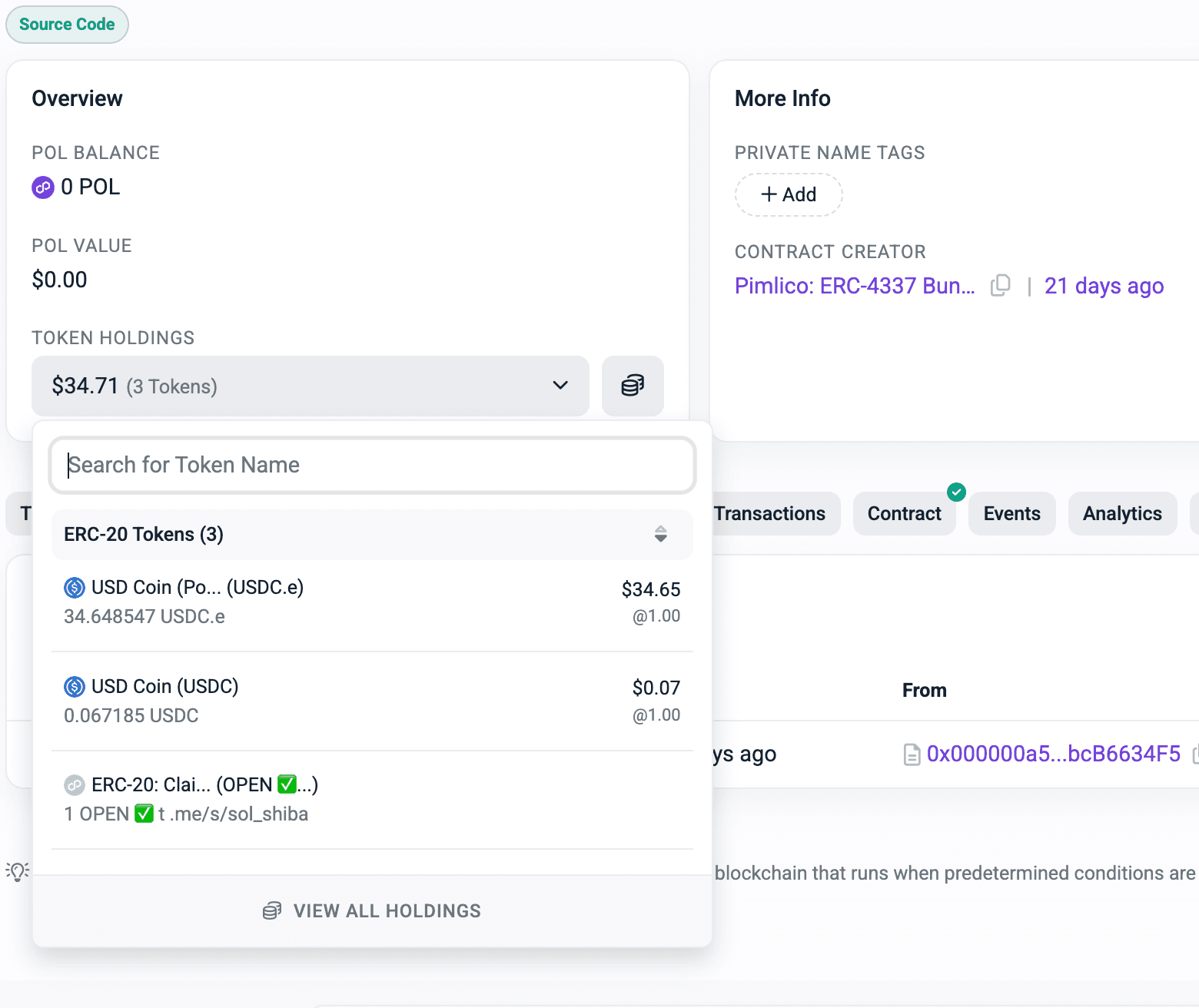1199x1008 pixels.
Task: Click the contract file icon beside From address
Action: [912, 754]
